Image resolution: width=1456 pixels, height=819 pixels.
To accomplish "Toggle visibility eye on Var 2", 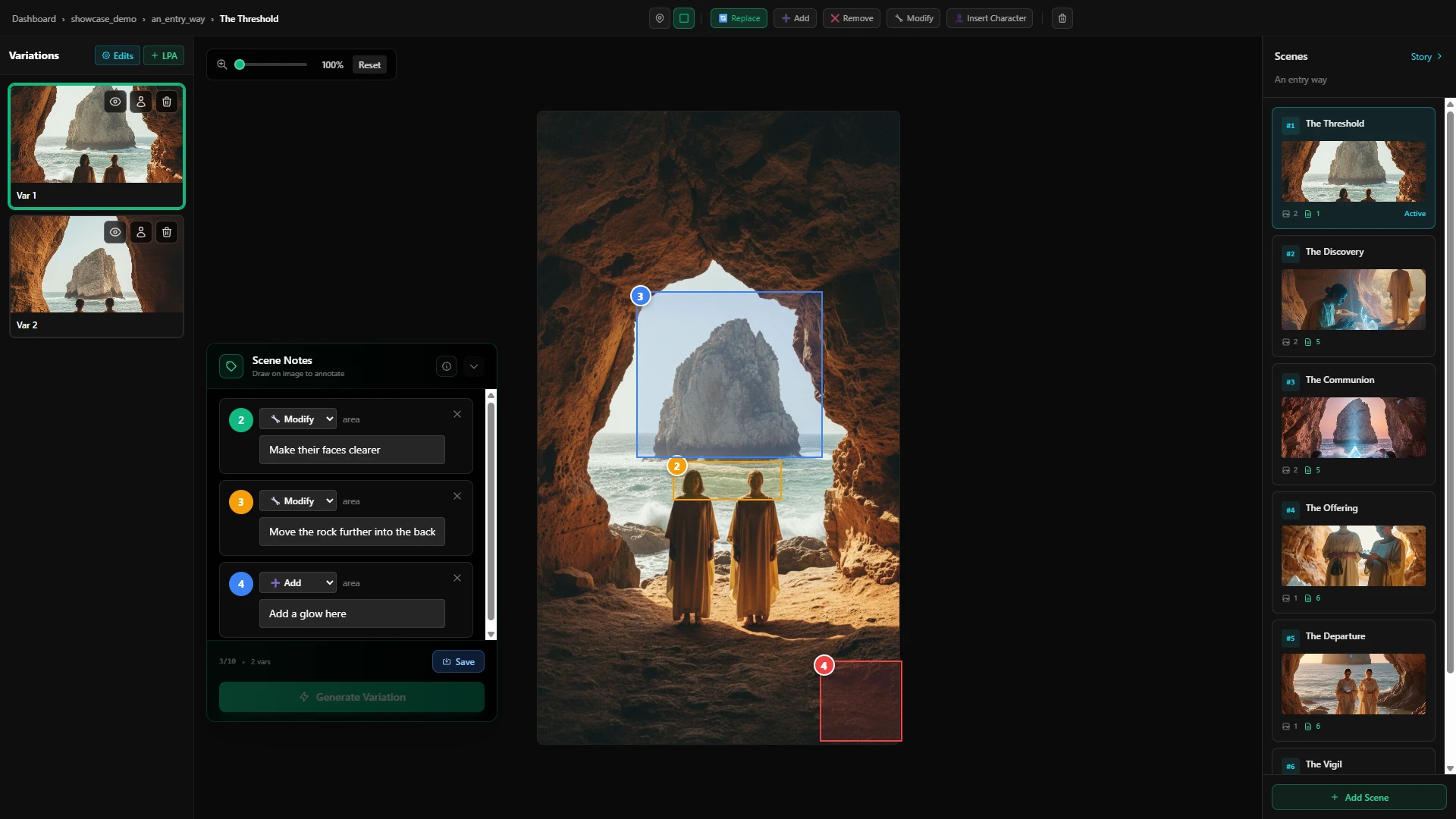I will click(x=115, y=232).
